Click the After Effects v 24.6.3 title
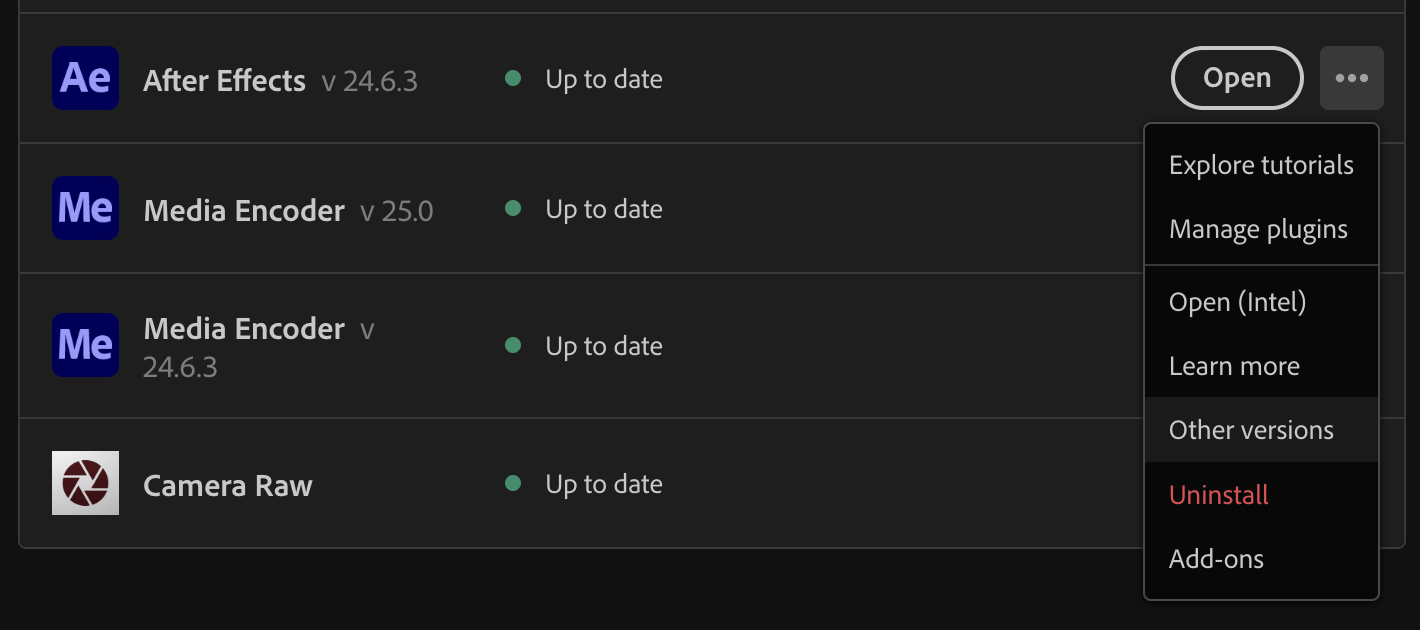 [281, 80]
